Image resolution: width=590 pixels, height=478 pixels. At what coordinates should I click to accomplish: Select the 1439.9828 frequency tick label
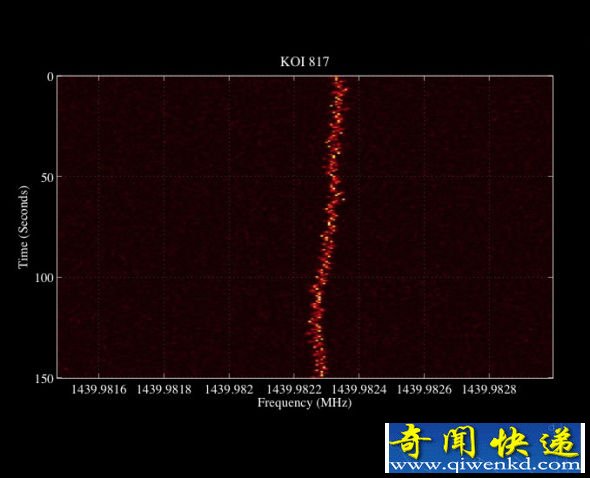pyautogui.click(x=489, y=390)
